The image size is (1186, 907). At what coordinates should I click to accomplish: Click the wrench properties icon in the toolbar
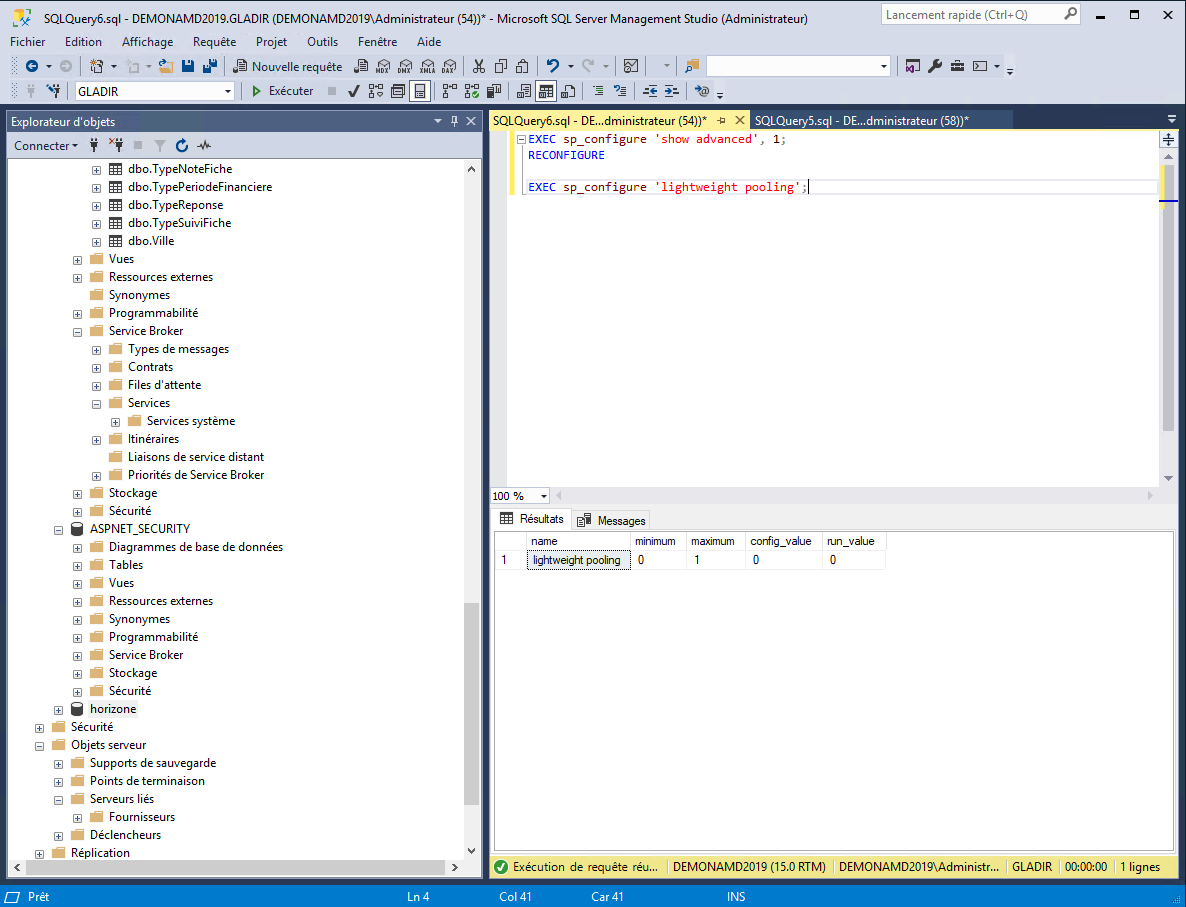click(x=935, y=66)
